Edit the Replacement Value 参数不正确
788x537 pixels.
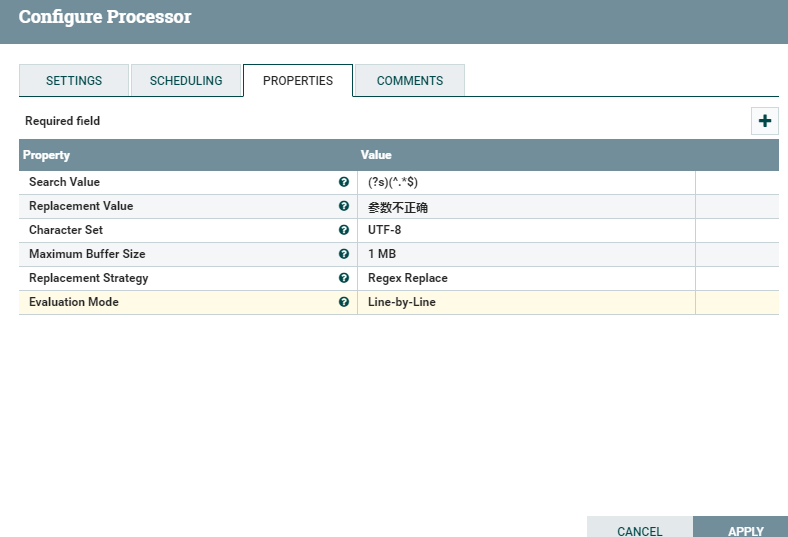coord(526,206)
